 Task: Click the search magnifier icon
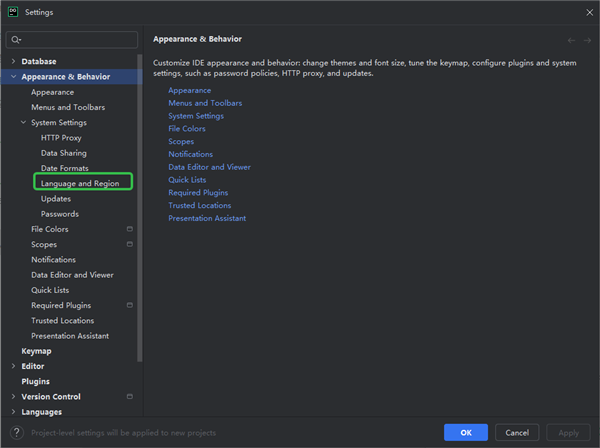(16, 40)
